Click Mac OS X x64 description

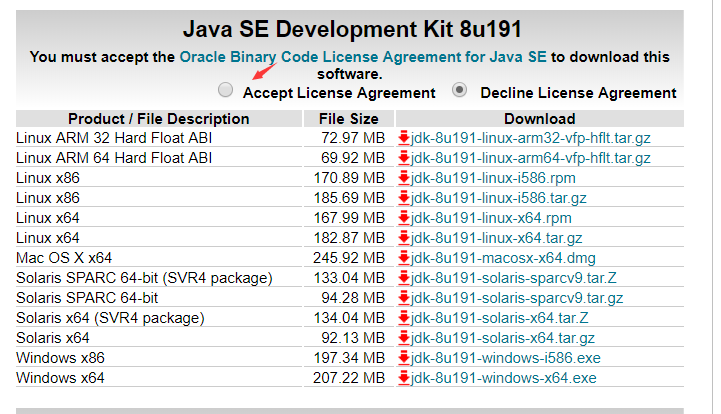[x=64, y=258]
